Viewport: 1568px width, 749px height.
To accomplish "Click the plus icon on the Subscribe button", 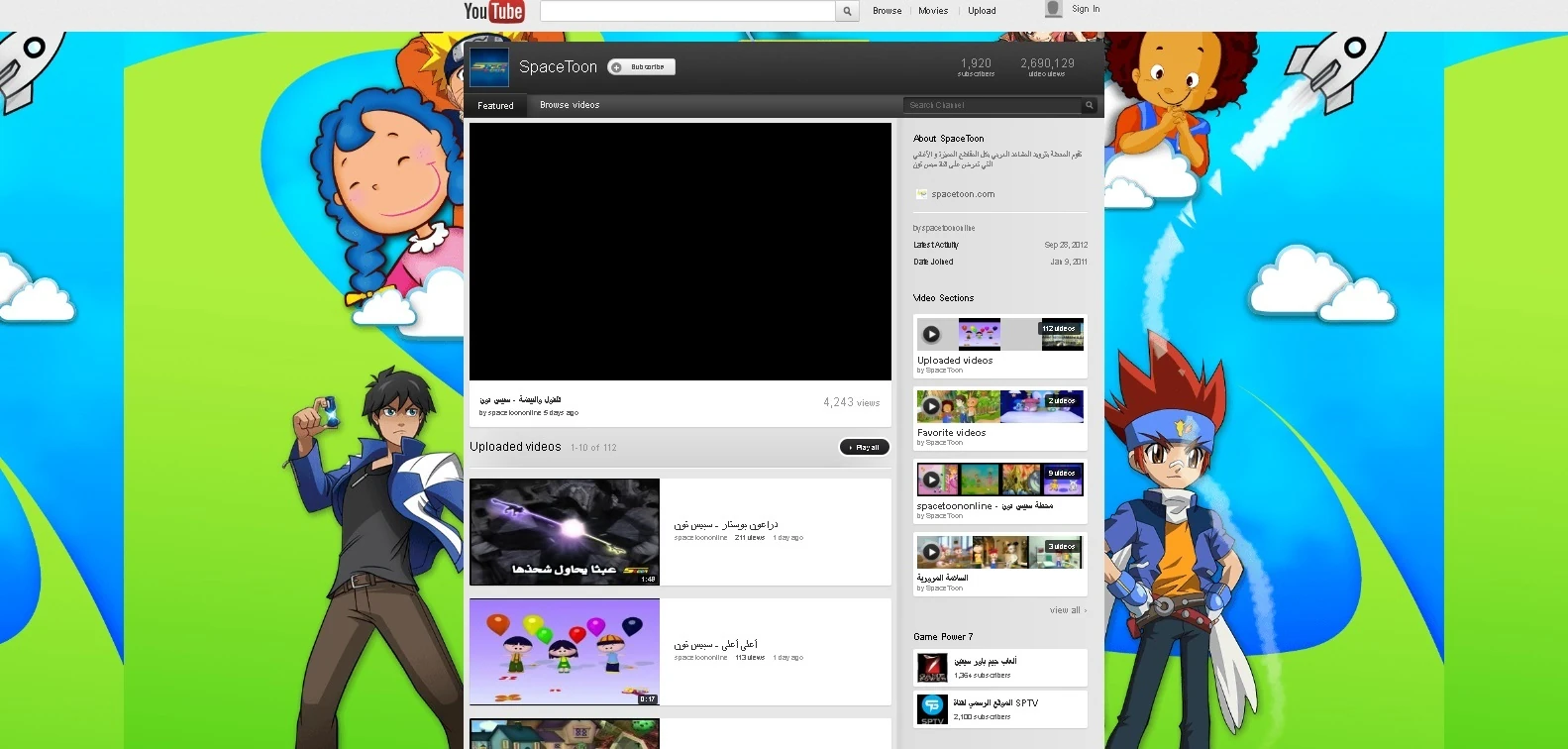I will tap(616, 67).
